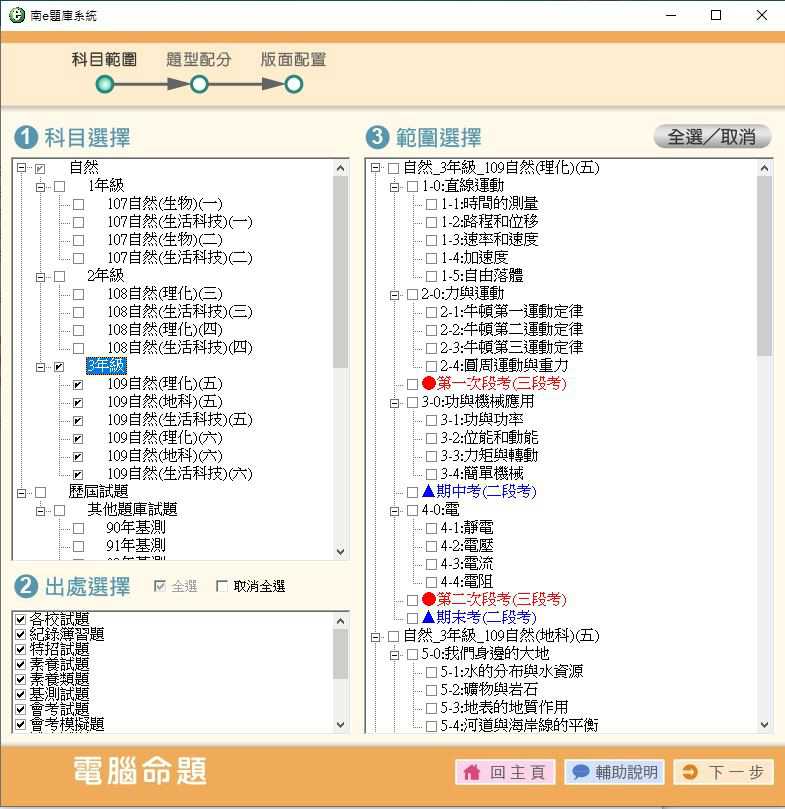
Task: Check the 期末考(二段考) checkbox
Action: pyautogui.click(x=412, y=618)
